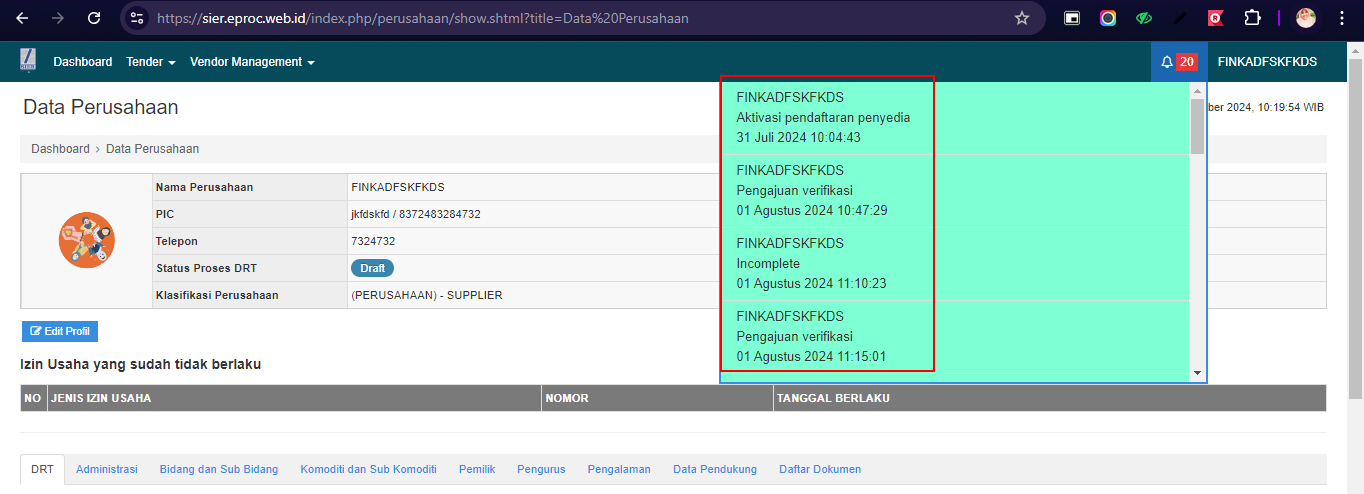Image resolution: width=1364 pixels, height=494 pixels.
Task: Click the notification list scroll-up arrow
Action: click(x=1197, y=91)
